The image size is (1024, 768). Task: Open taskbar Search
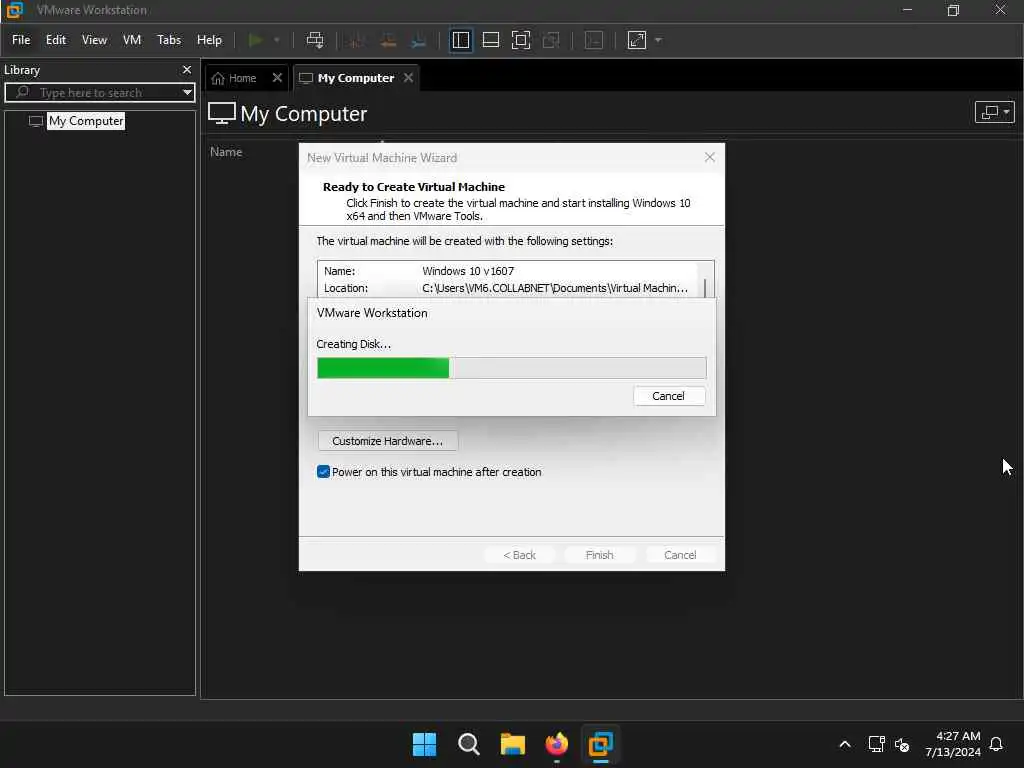[468, 744]
